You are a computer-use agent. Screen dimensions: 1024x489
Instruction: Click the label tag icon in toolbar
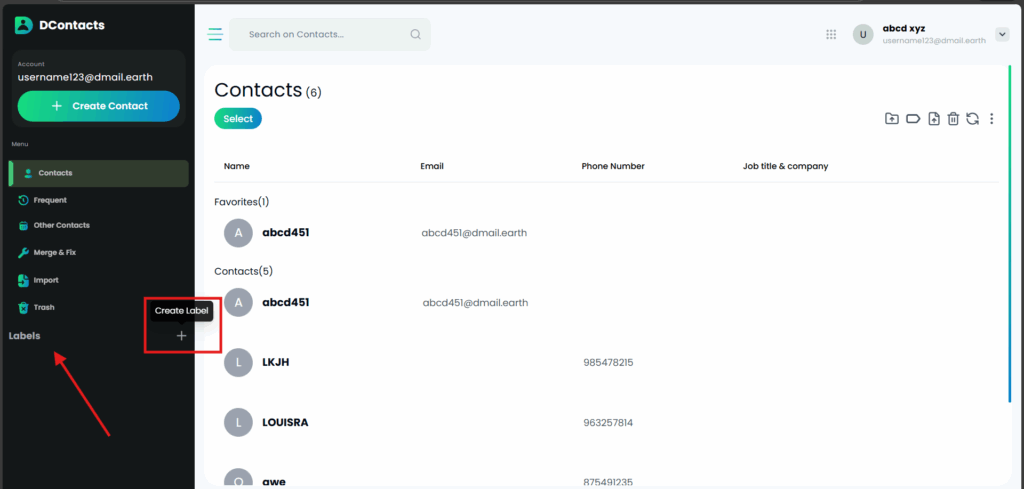[912, 119]
